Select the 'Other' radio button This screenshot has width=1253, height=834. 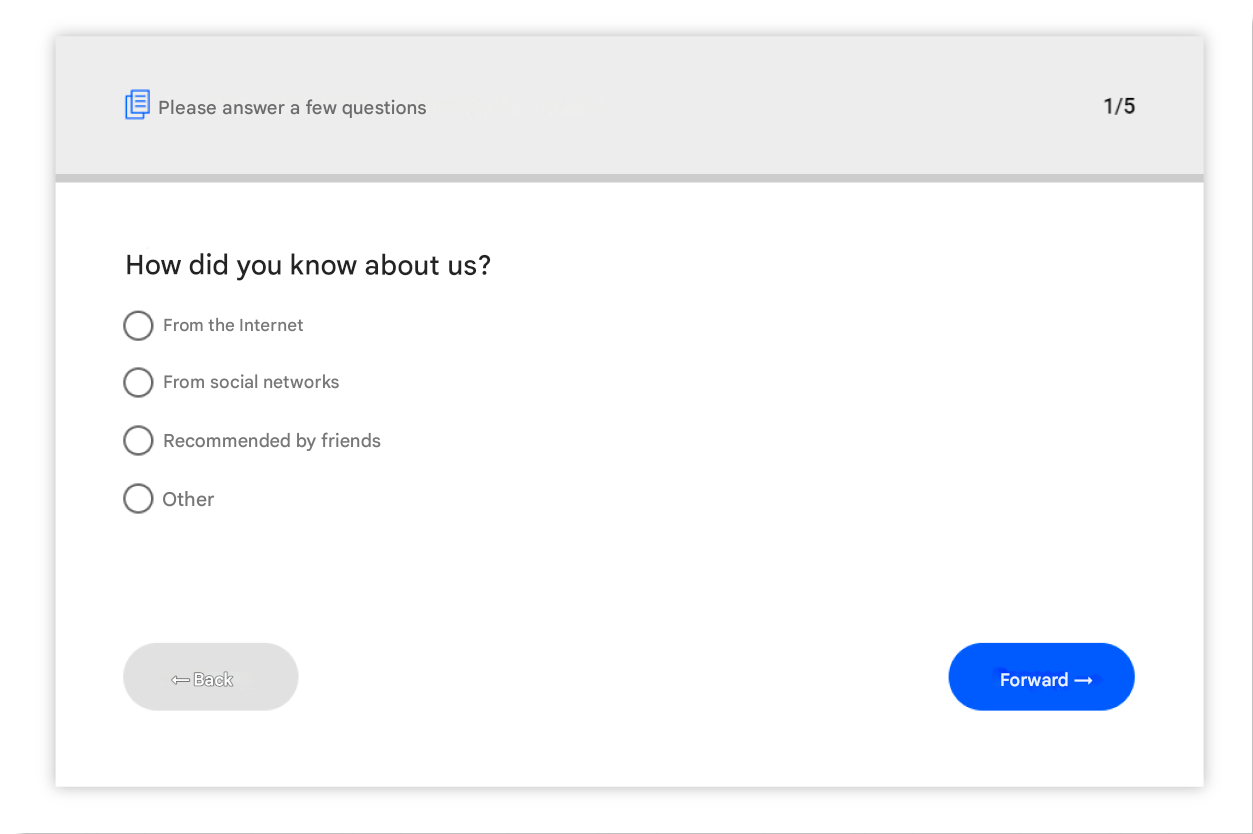tap(138, 499)
